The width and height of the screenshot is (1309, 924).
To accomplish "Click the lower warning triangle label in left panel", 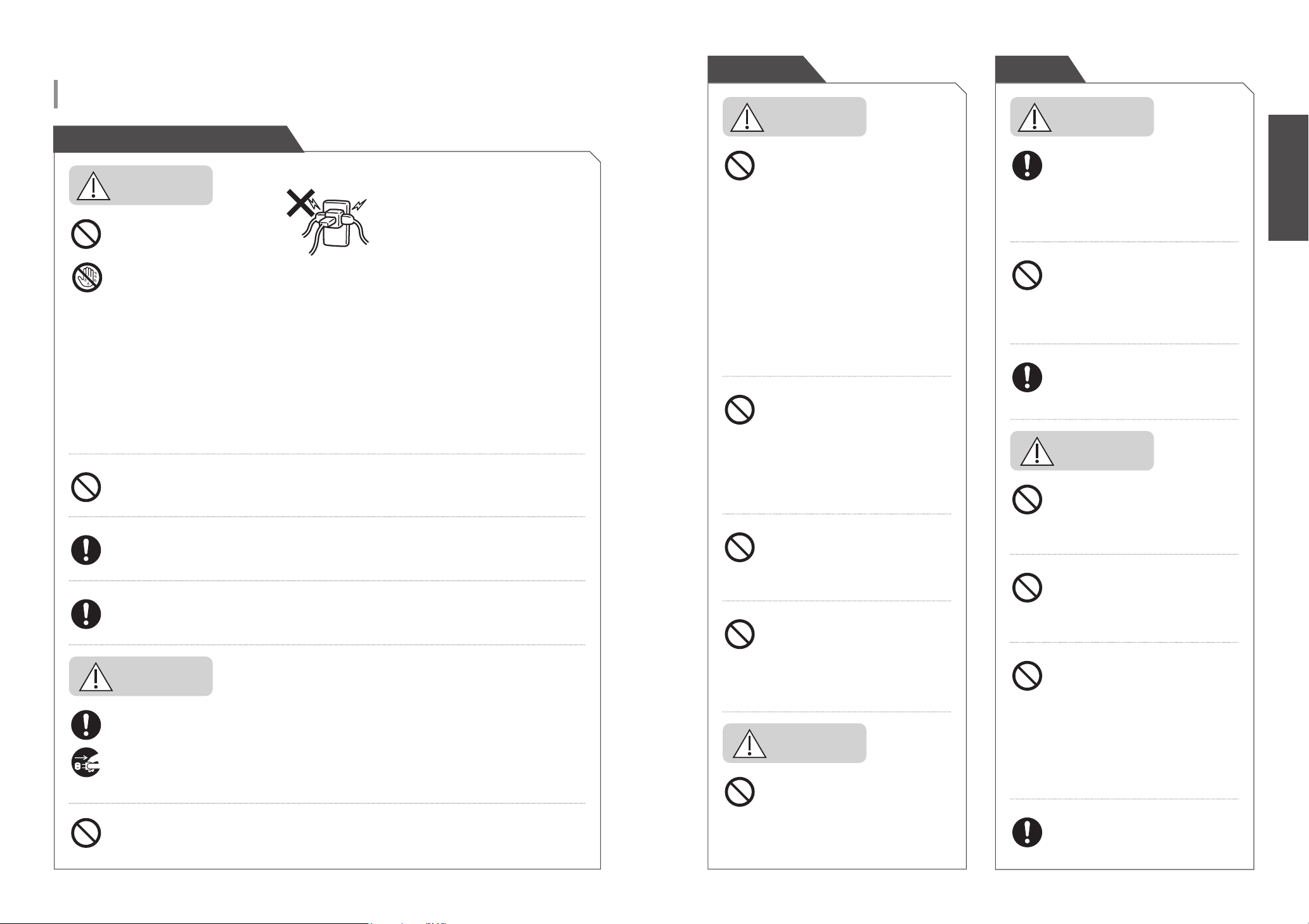I will coord(141,676).
